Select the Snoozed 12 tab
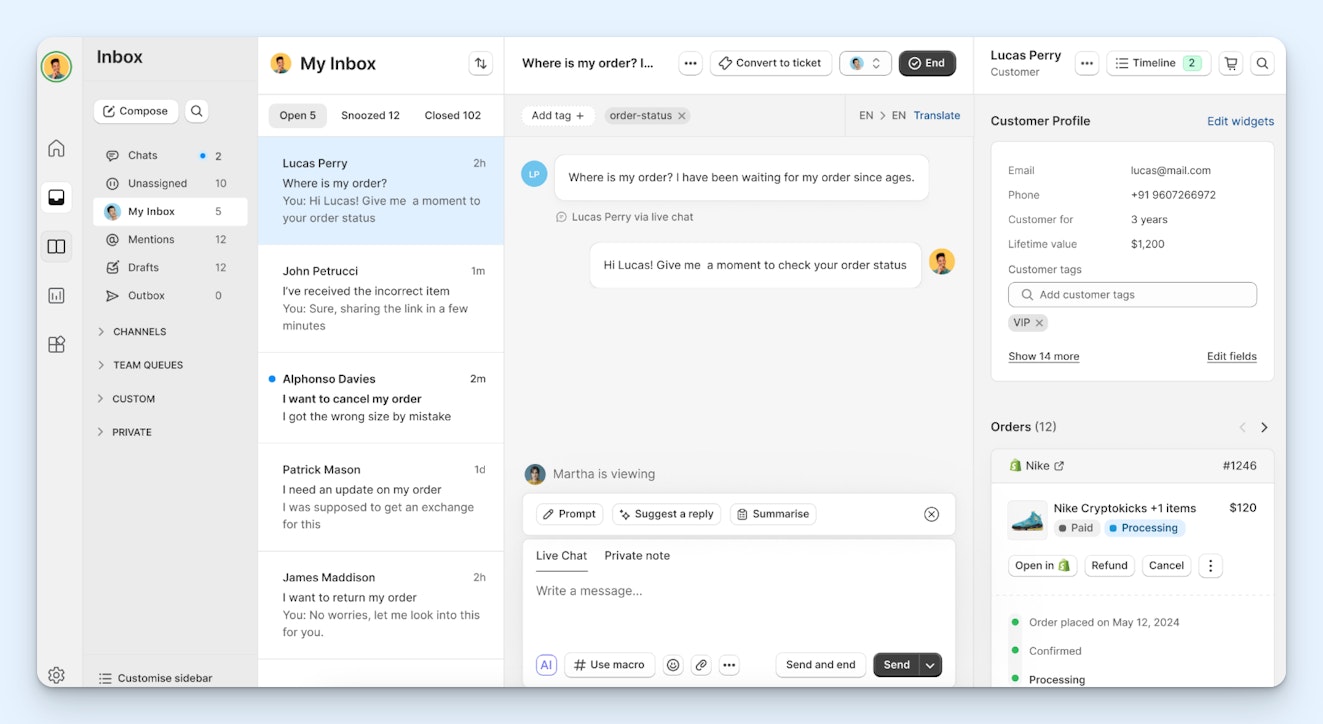 coord(370,116)
